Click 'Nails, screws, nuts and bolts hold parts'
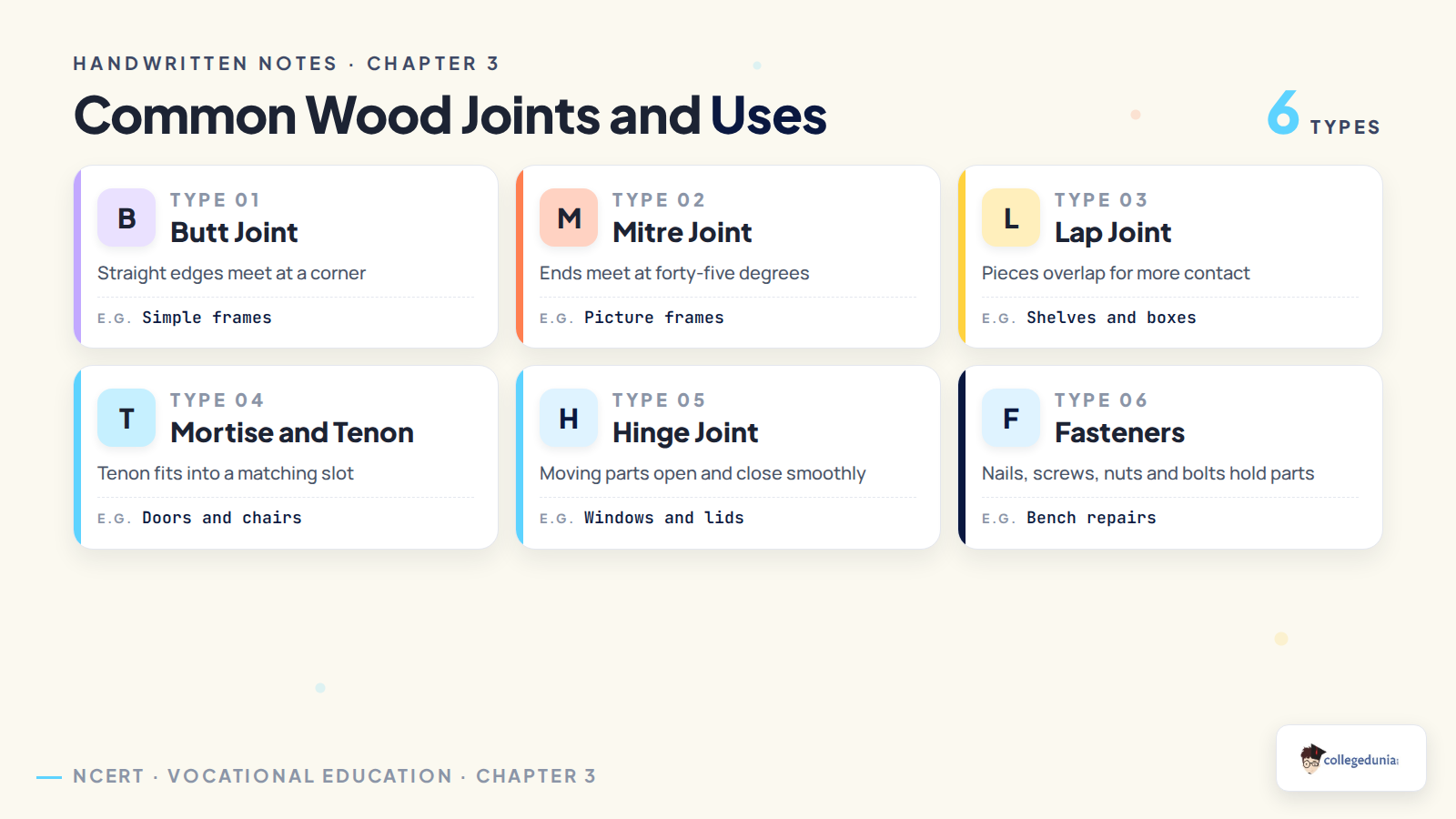 [1148, 473]
